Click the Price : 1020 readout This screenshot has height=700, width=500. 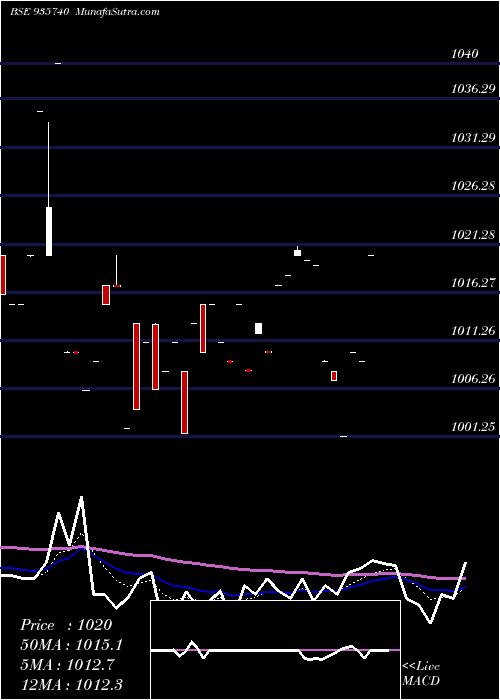click(66, 625)
